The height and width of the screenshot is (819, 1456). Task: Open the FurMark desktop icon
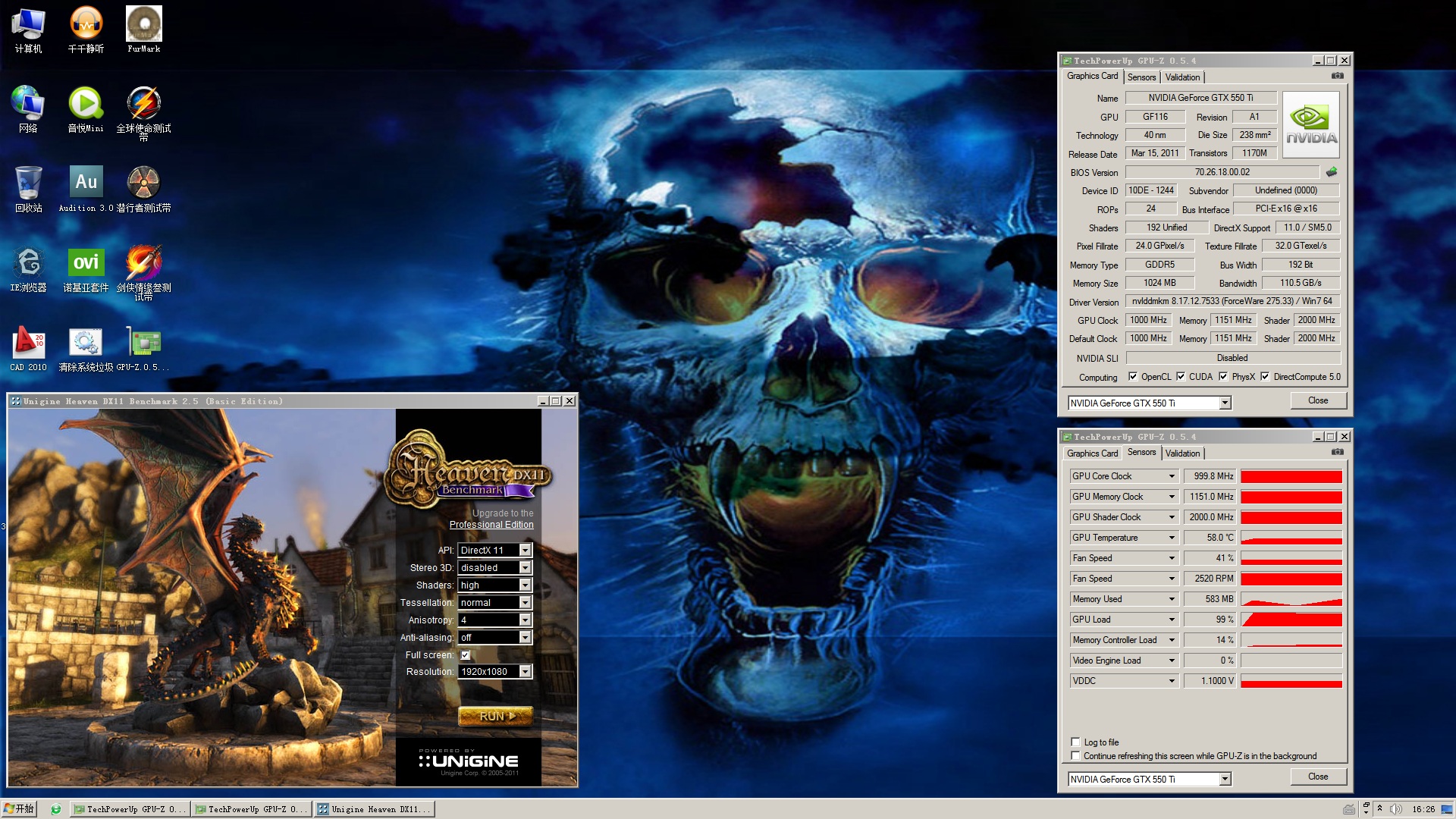143,24
